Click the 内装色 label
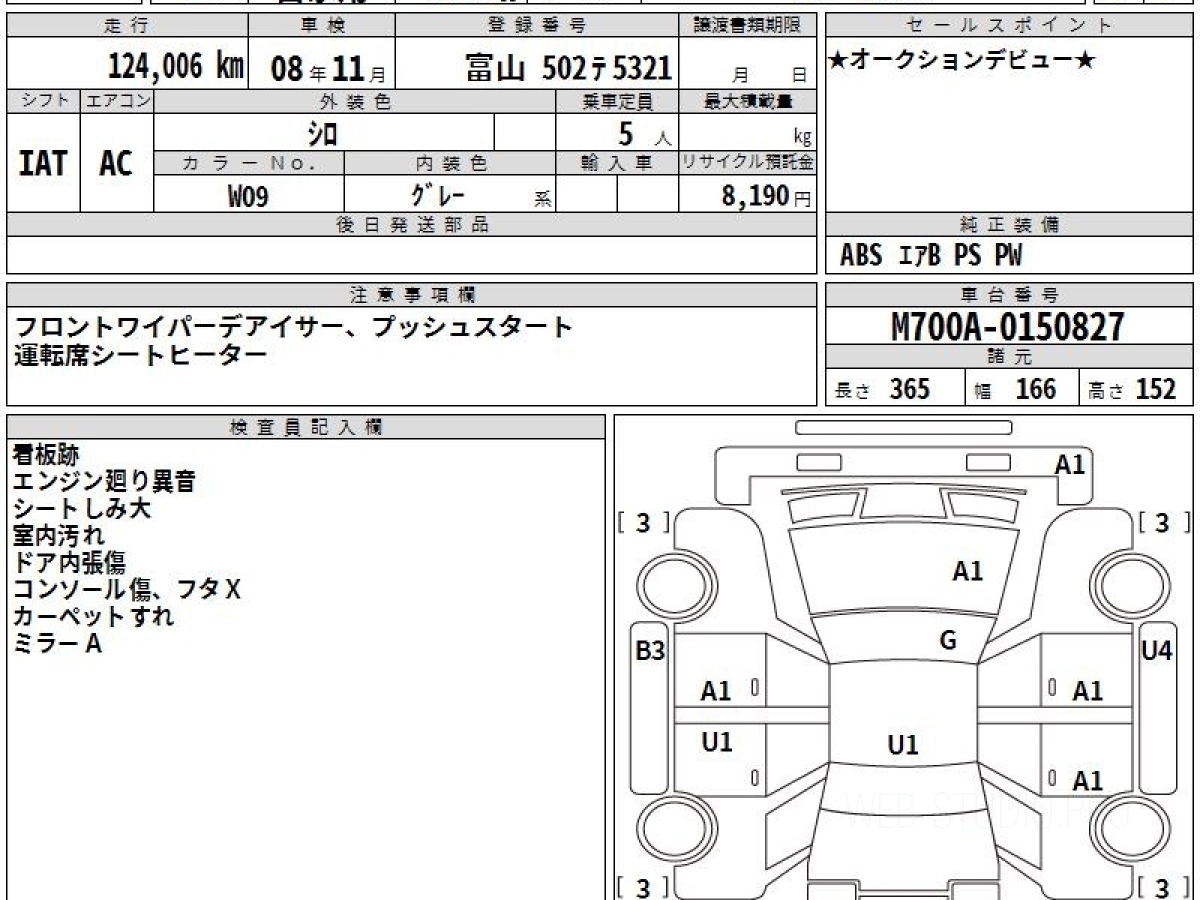This screenshot has height=900, width=1200. pyautogui.click(x=450, y=163)
